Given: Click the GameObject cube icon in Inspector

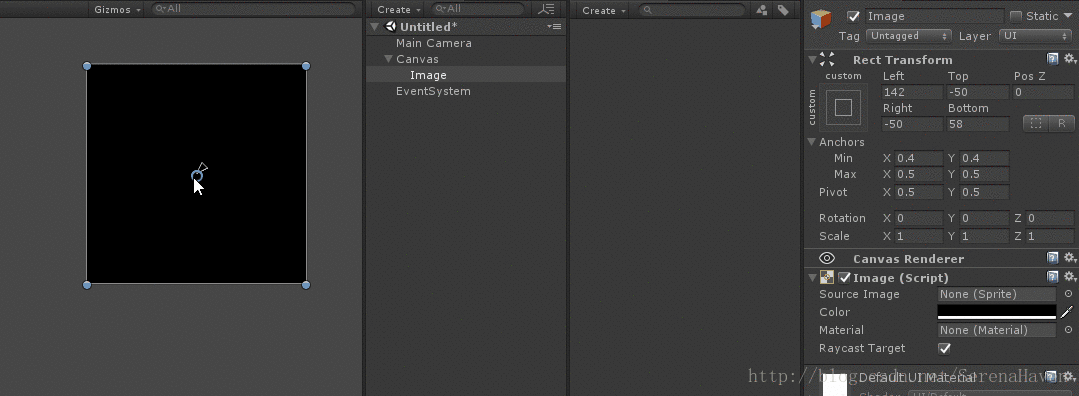Looking at the screenshot, I should click(x=820, y=19).
